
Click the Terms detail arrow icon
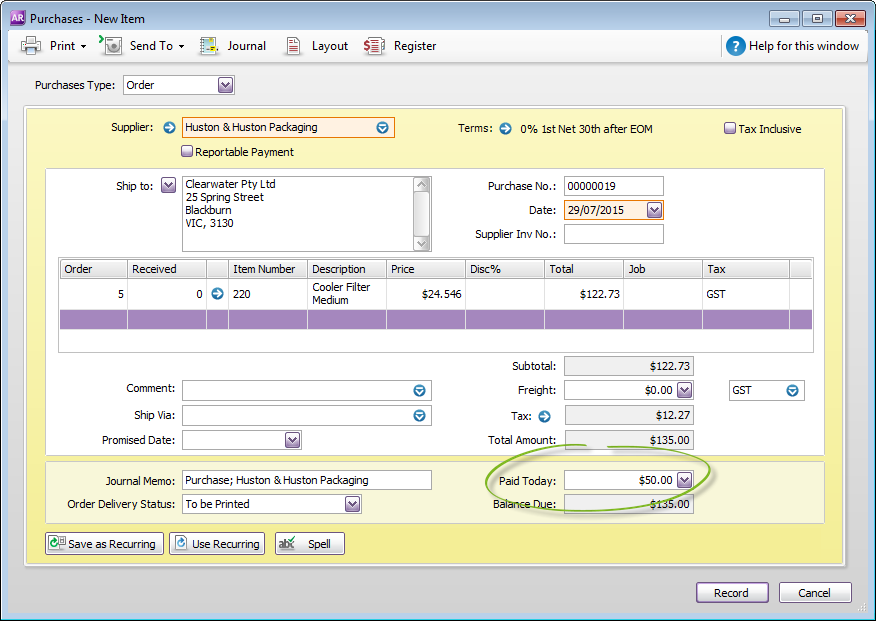click(505, 129)
